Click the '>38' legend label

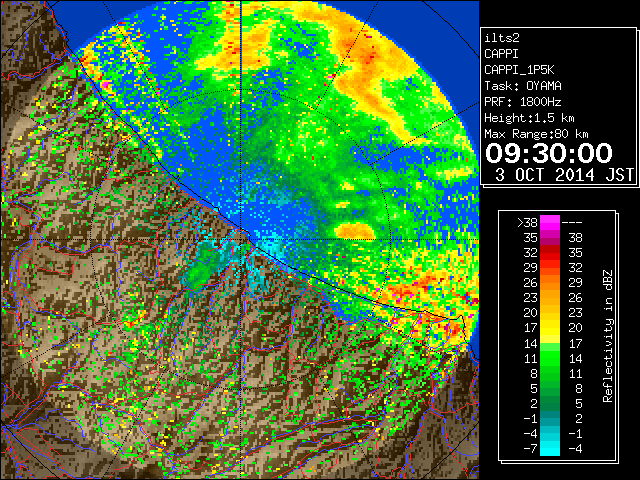coord(527,223)
